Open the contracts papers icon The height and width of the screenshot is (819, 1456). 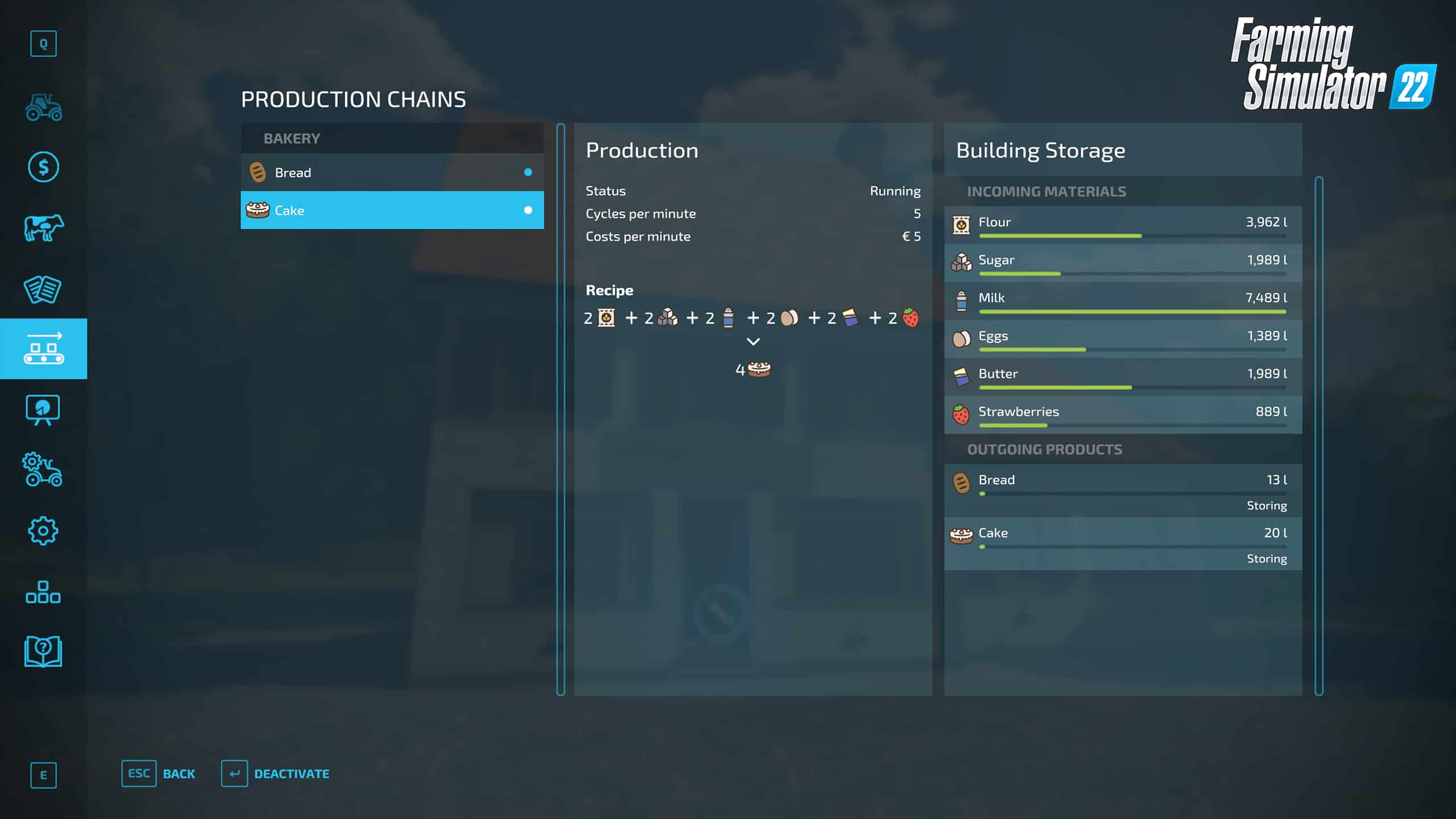[43, 289]
